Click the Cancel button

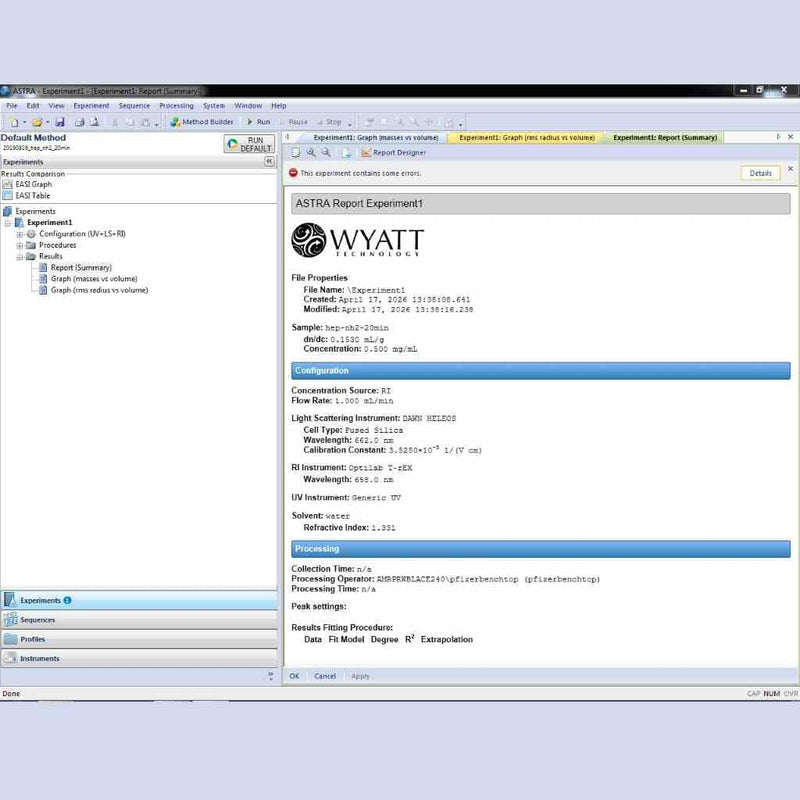325,676
